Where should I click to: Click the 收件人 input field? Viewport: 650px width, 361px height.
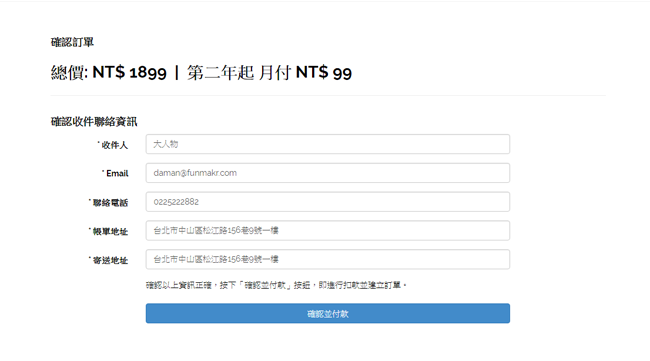327,144
